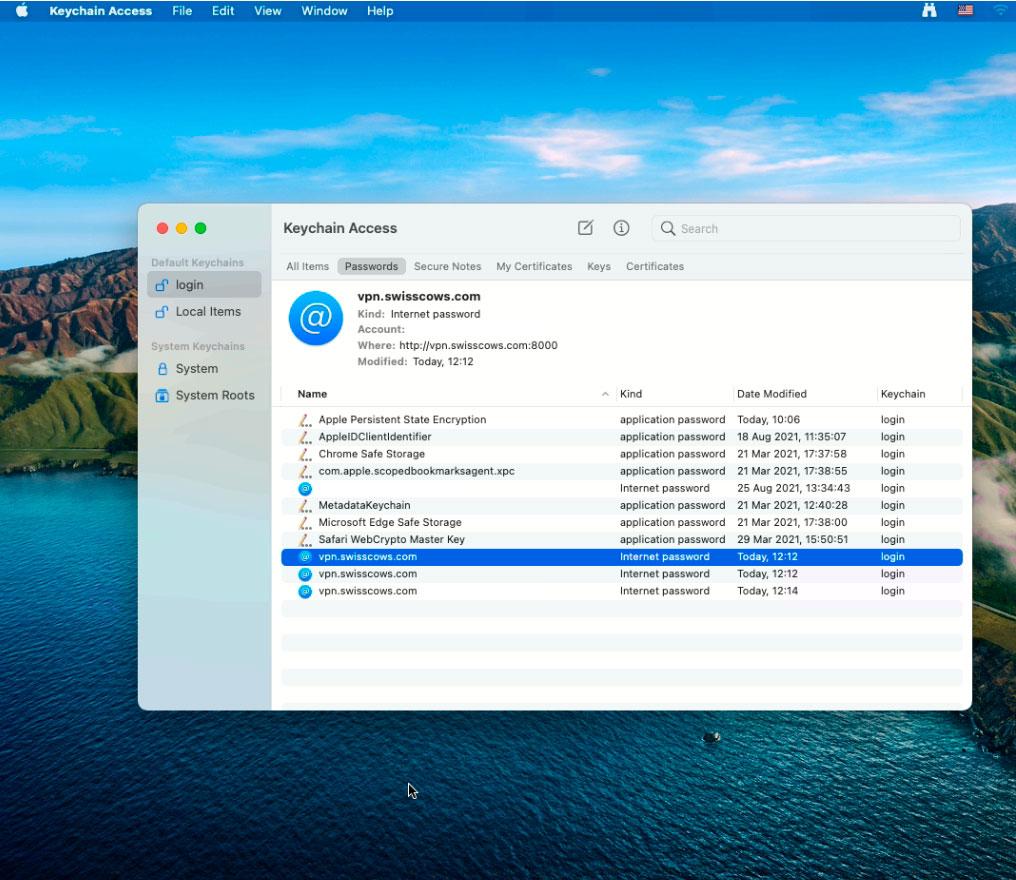Click the Today, 10:06 date cell

768,420
